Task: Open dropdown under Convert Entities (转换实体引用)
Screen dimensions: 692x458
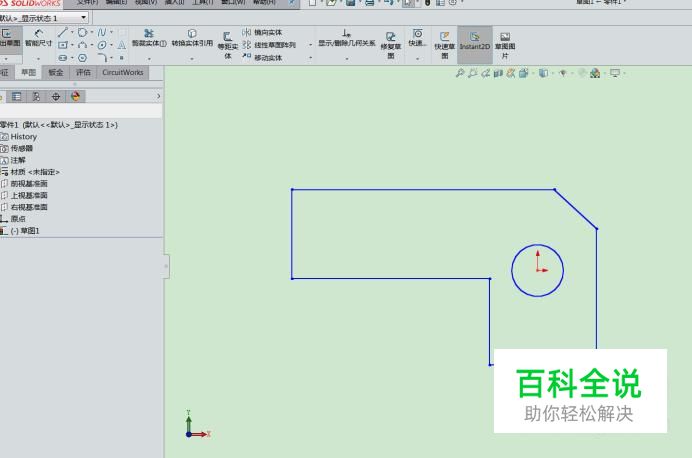Action: point(192,58)
